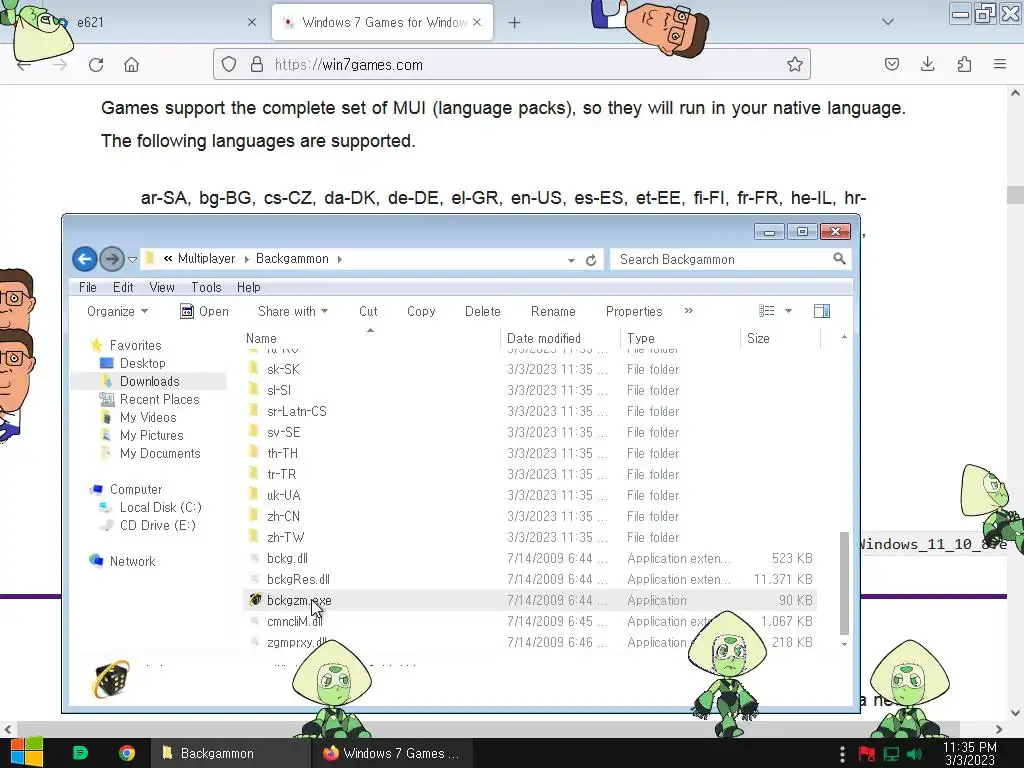Image resolution: width=1024 pixels, height=768 pixels.
Task: Go back in Explorer window
Action: click(x=84, y=259)
